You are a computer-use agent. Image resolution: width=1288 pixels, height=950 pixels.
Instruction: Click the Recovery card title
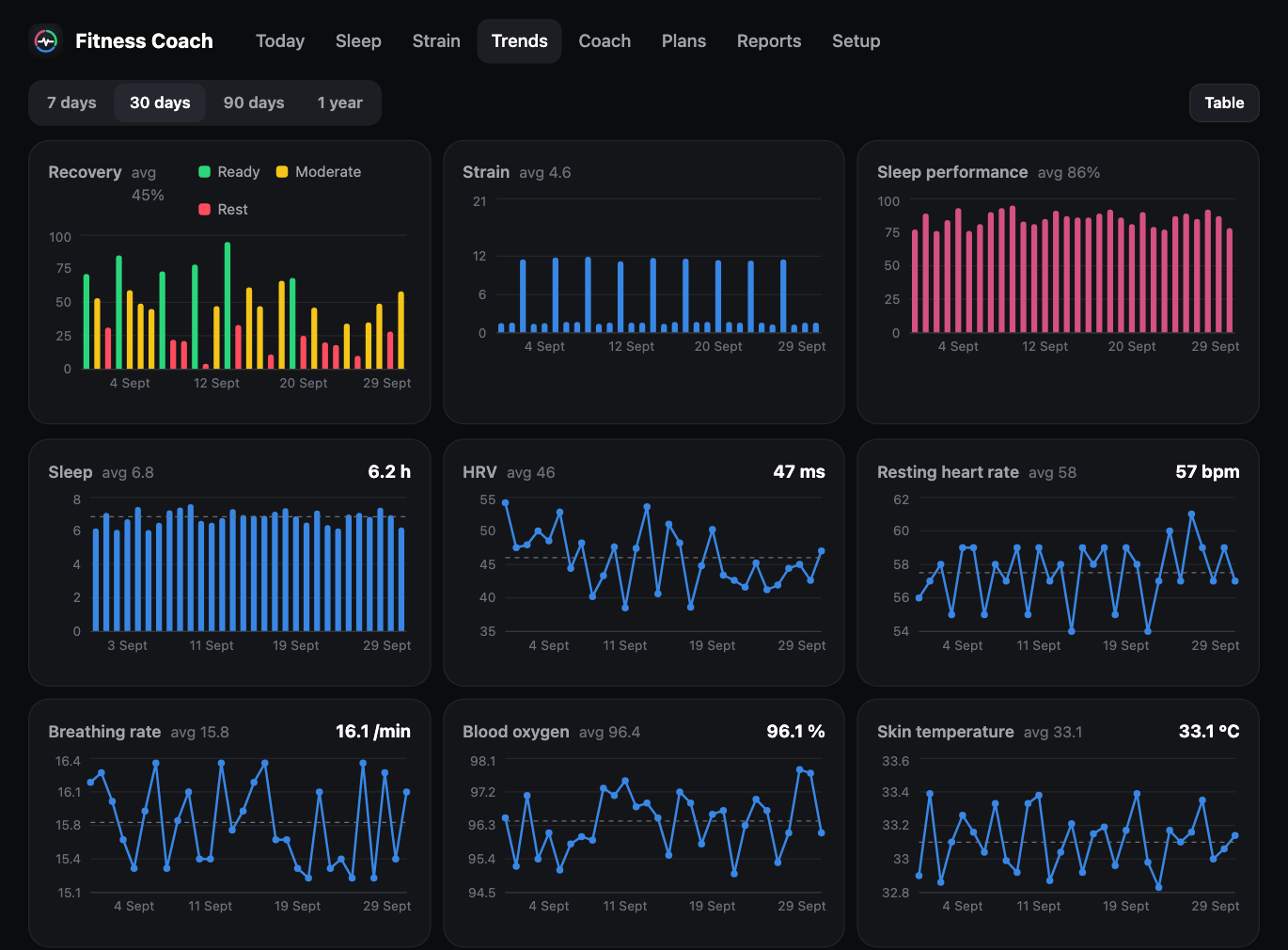coord(85,172)
